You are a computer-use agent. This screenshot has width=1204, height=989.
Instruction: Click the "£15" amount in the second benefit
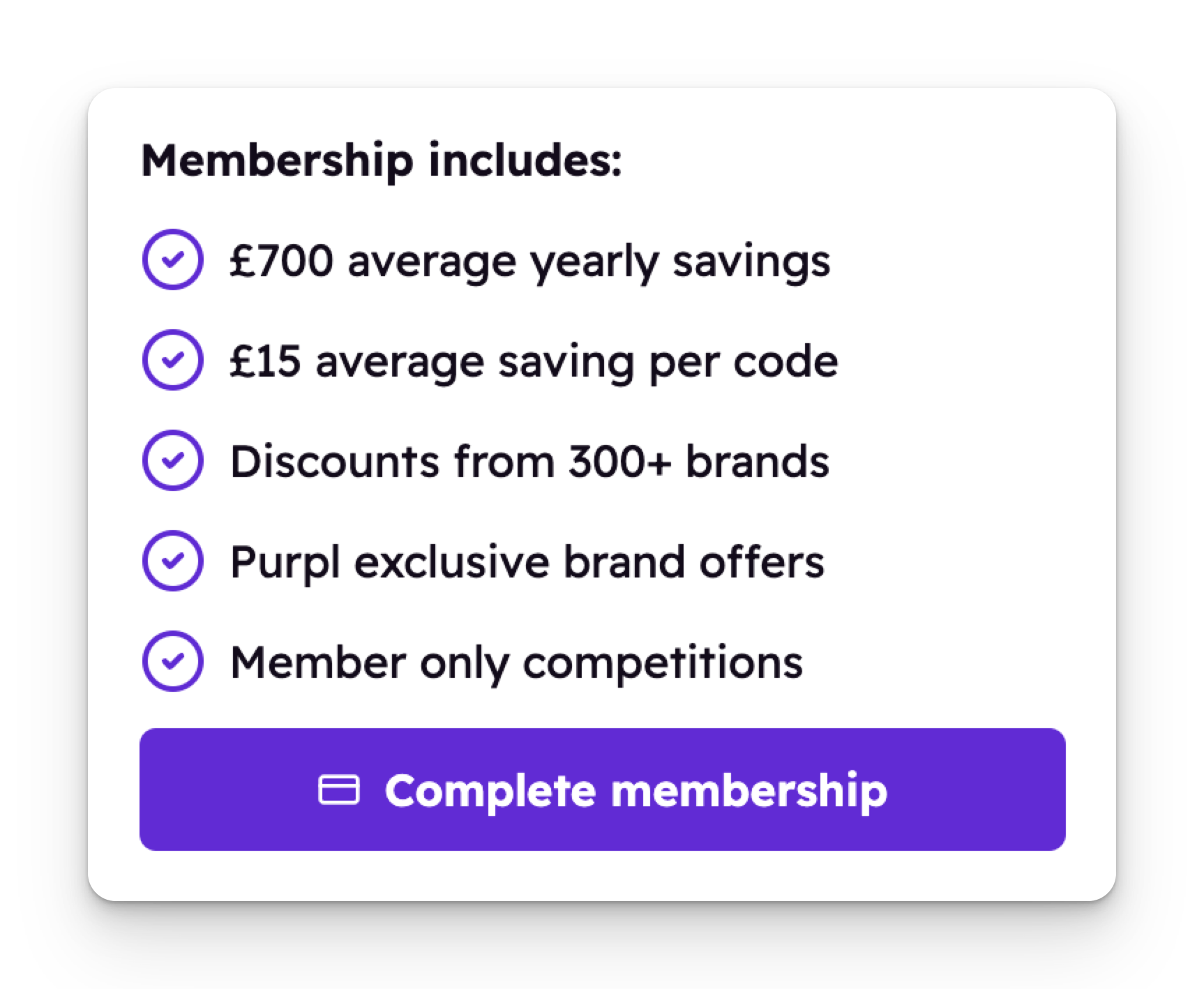click(265, 363)
